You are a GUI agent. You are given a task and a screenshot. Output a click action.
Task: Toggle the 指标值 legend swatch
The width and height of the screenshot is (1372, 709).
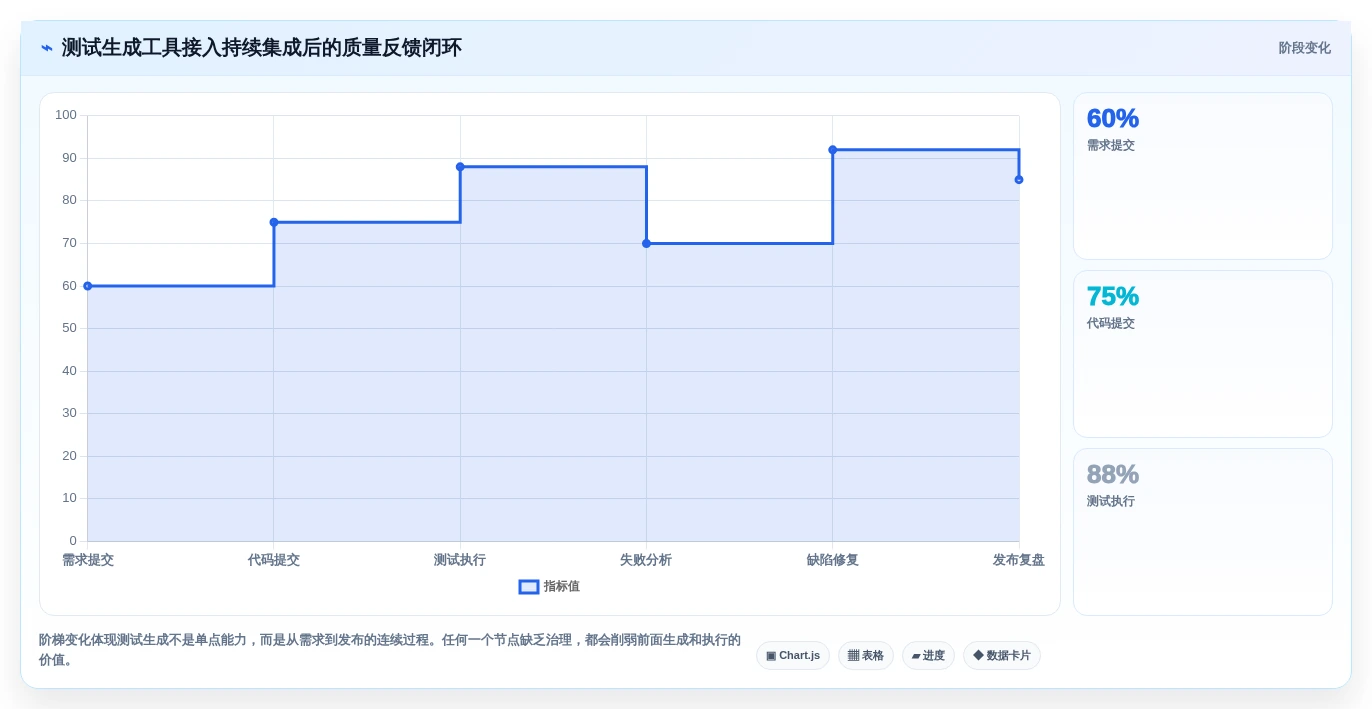point(529,587)
